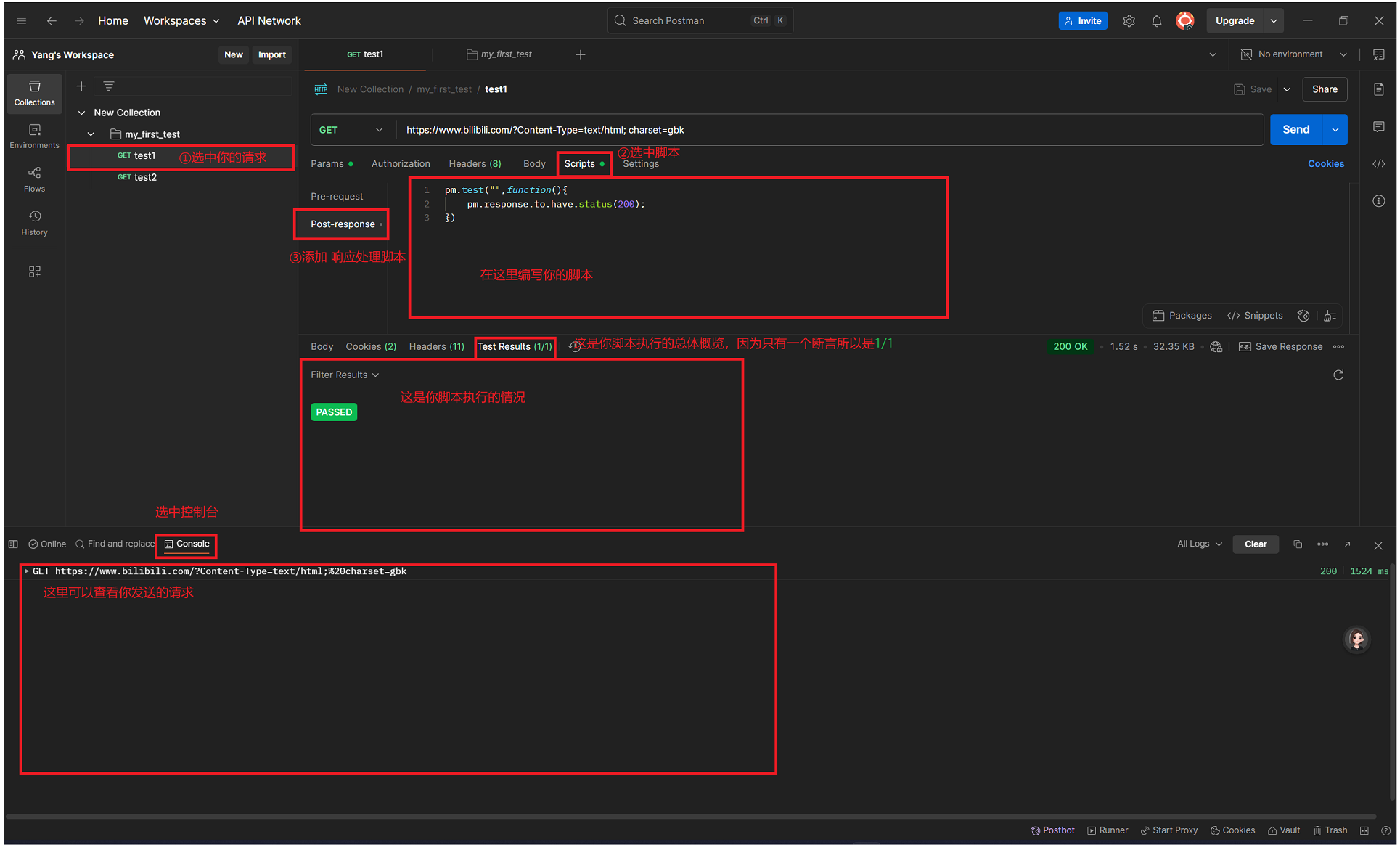Copy console logs icon
The image size is (1400, 850).
tap(1298, 544)
